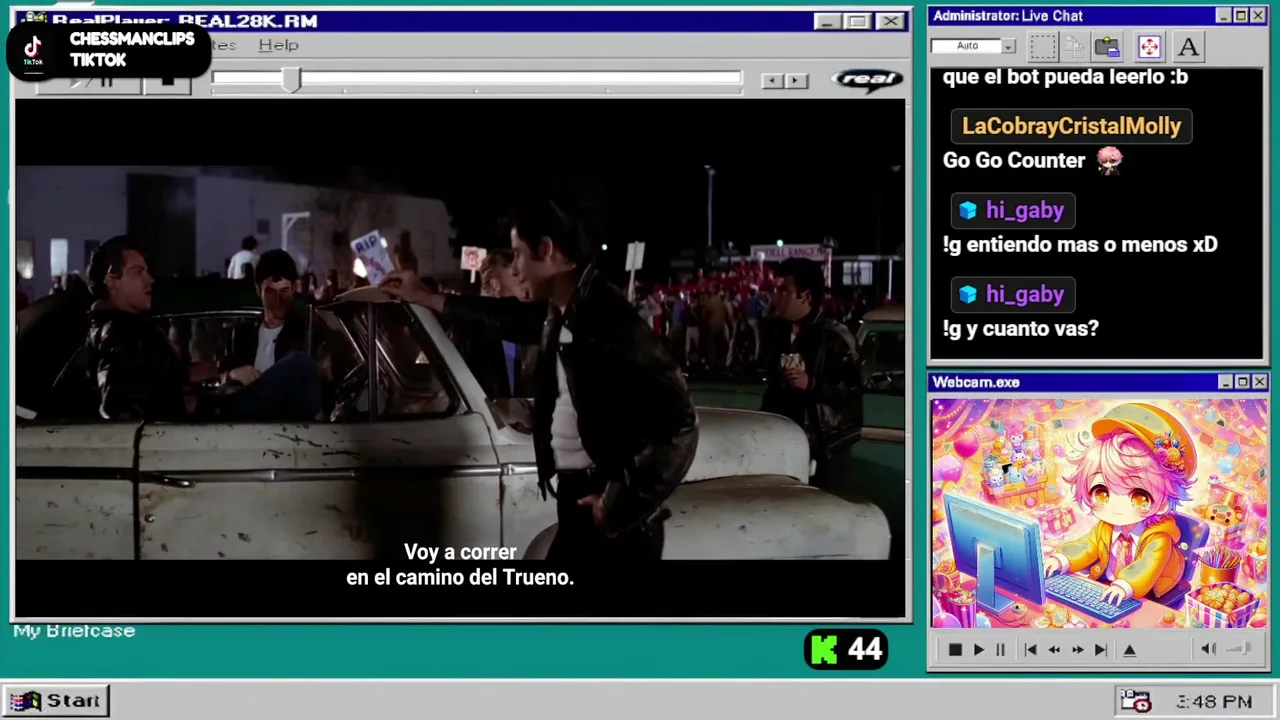The width and height of the screenshot is (1280, 720).
Task: Click the RealPlayer seek bar track
Action: click(x=477, y=78)
